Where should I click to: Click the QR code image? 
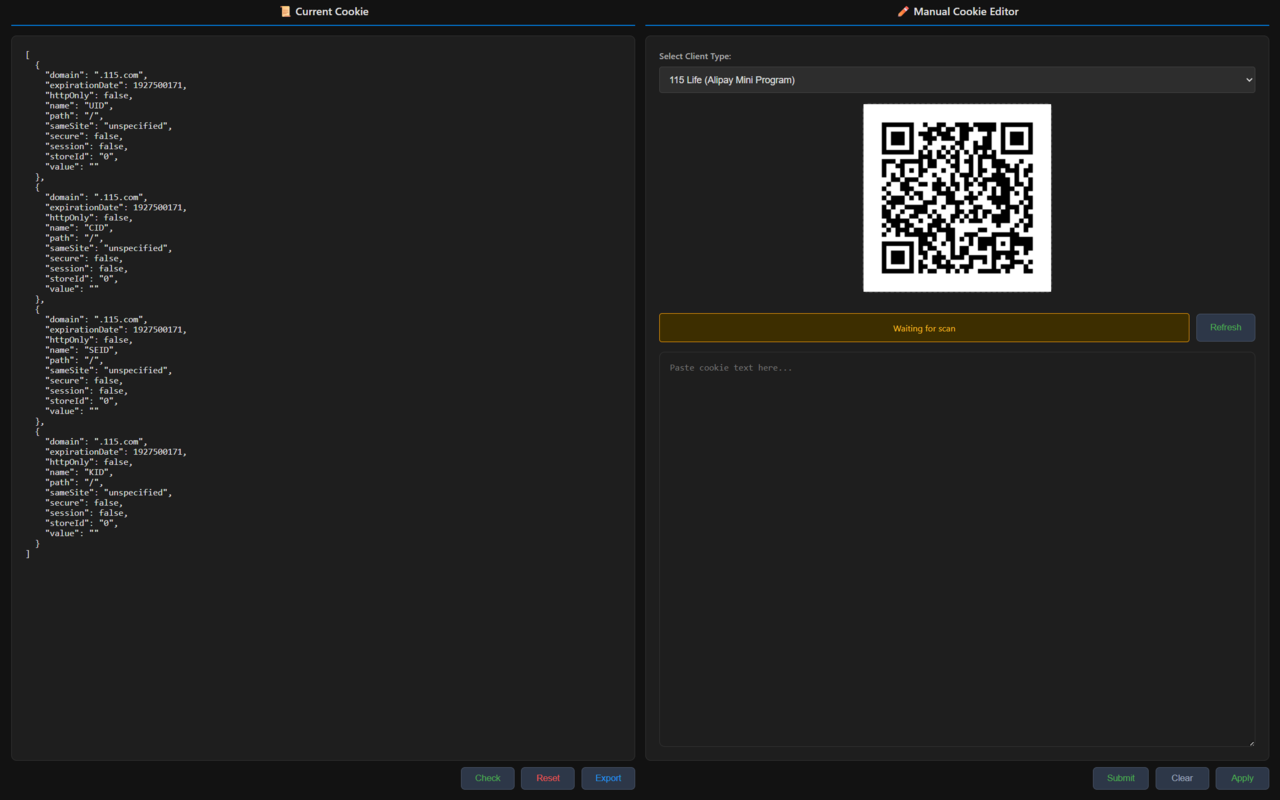pyautogui.click(x=956, y=197)
